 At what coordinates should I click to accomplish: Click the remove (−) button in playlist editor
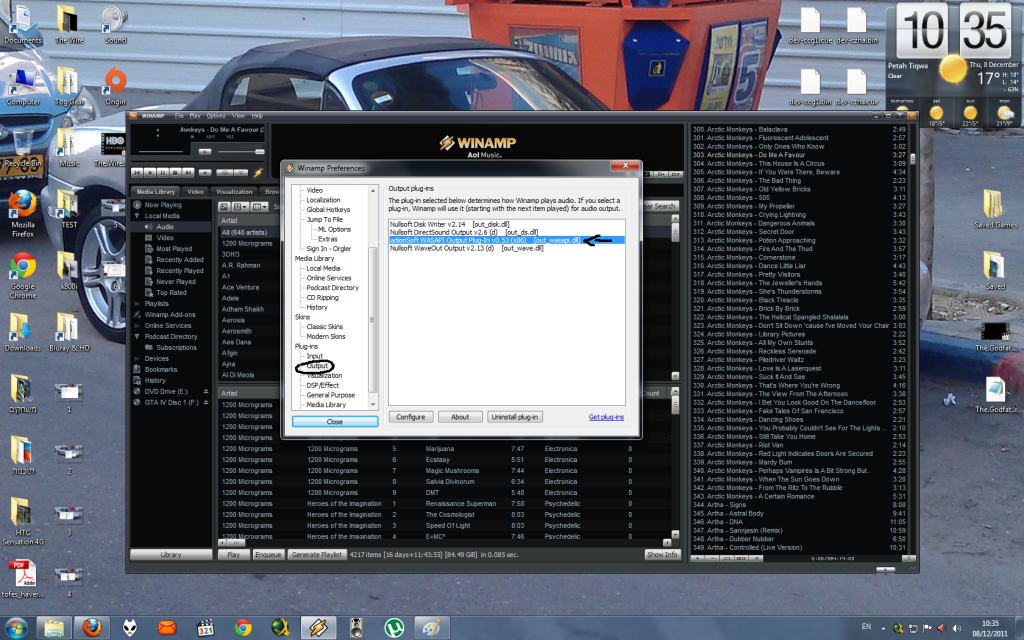[x=712, y=558]
